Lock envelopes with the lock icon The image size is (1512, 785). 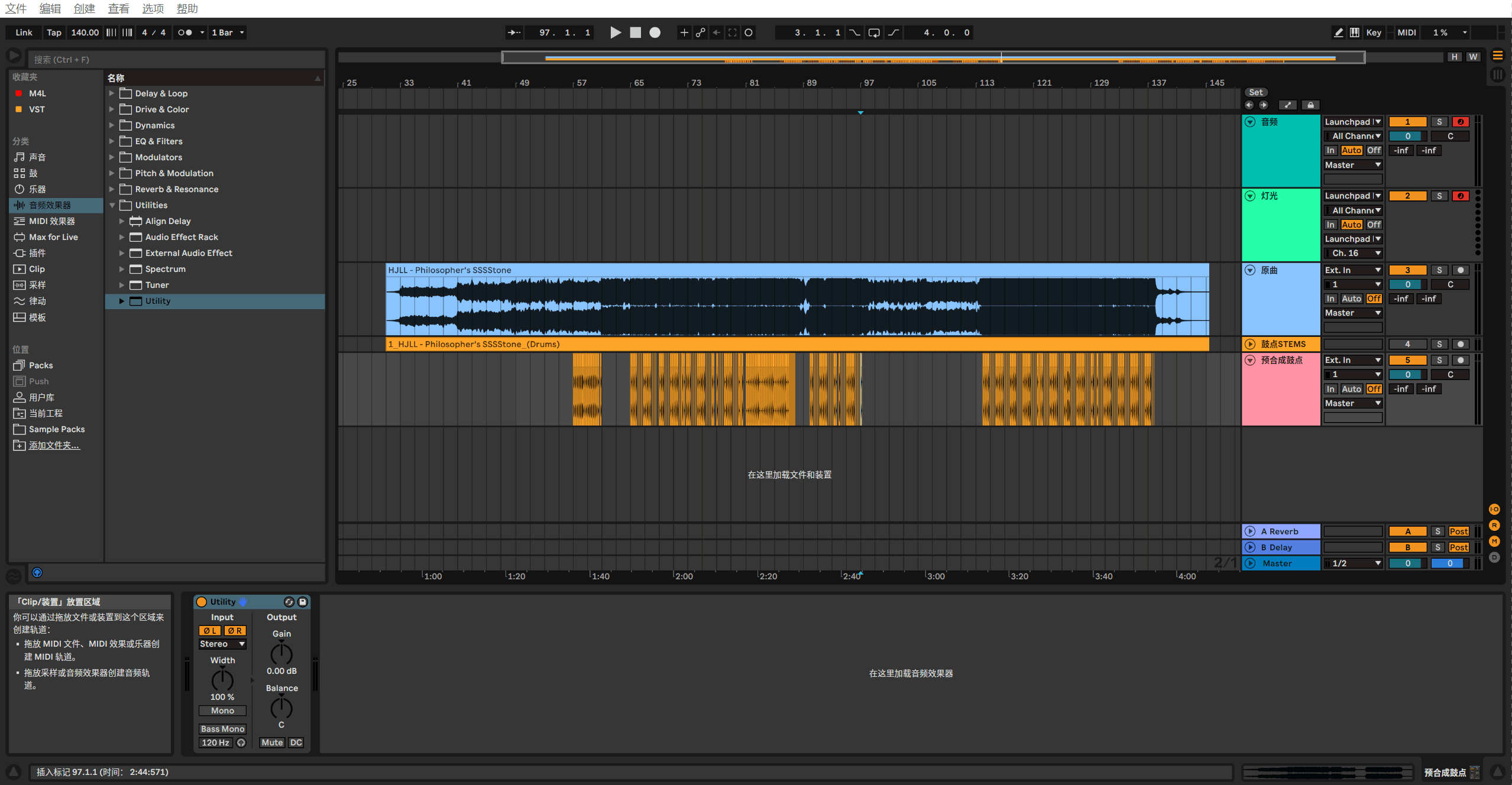tap(1310, 105)
